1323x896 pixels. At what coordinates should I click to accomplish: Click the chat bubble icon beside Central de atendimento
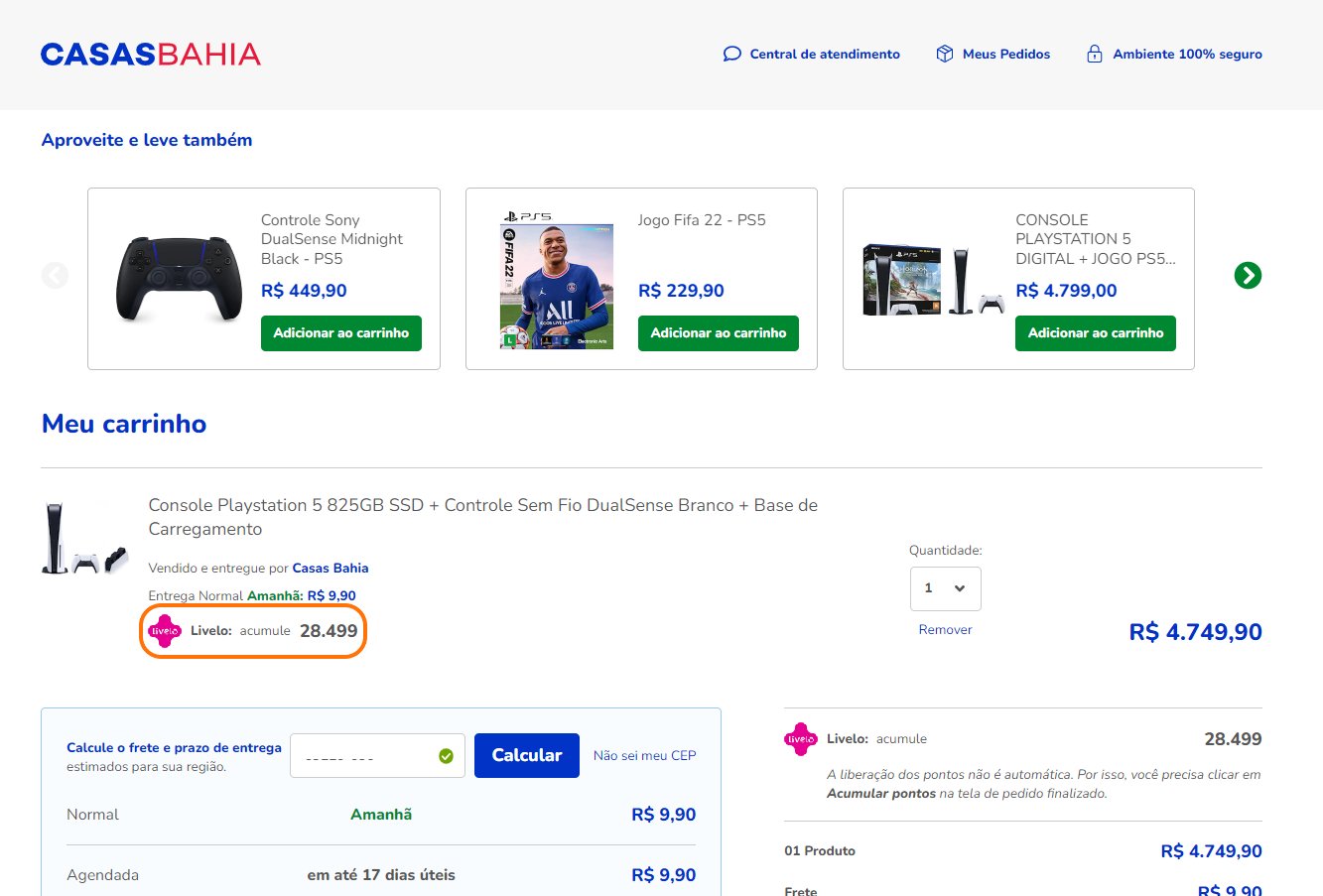(732, 54)
